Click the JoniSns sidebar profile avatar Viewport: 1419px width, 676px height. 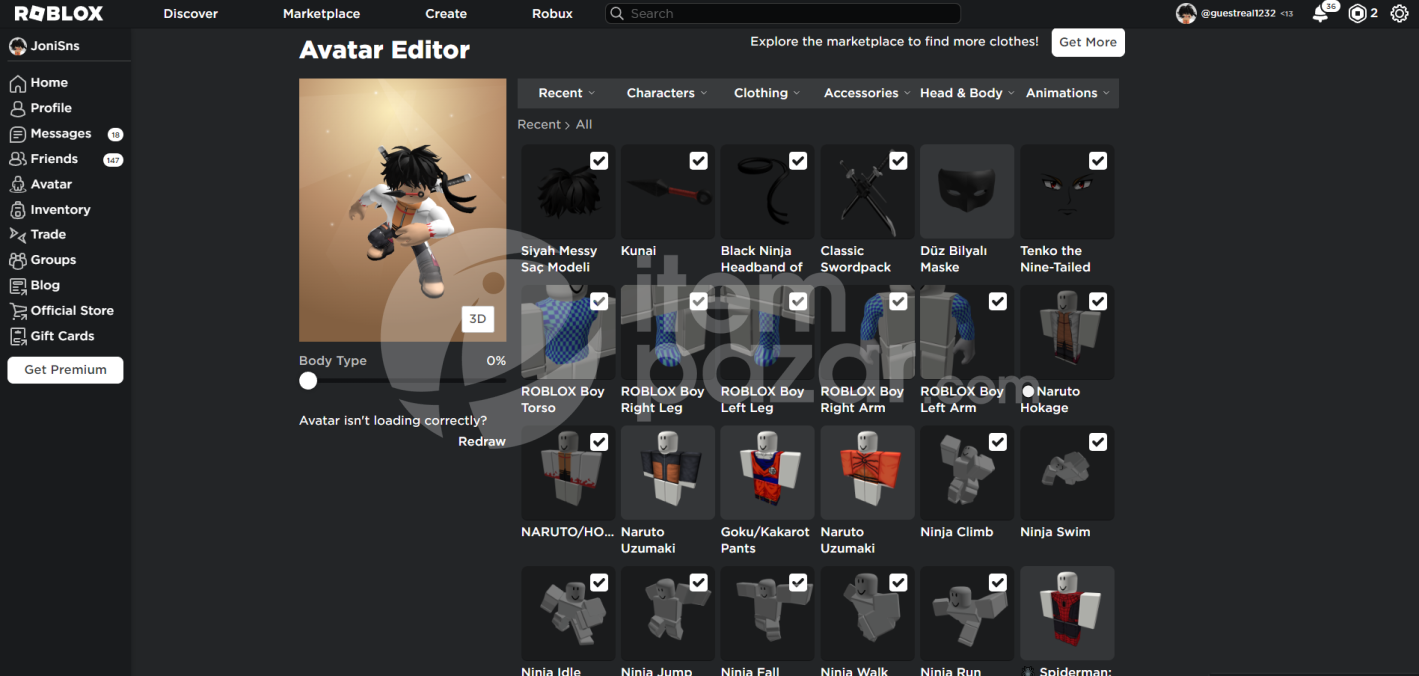(x=17, y=47)
